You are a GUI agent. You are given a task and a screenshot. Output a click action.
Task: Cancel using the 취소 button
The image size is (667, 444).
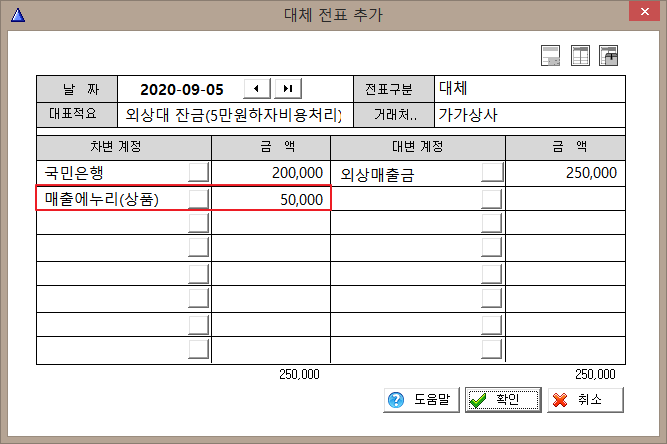tap(585, 400)
